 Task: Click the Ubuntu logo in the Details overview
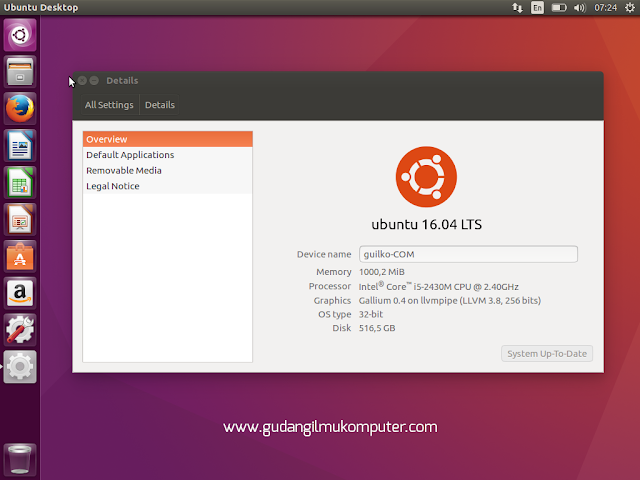coord(426,177)
